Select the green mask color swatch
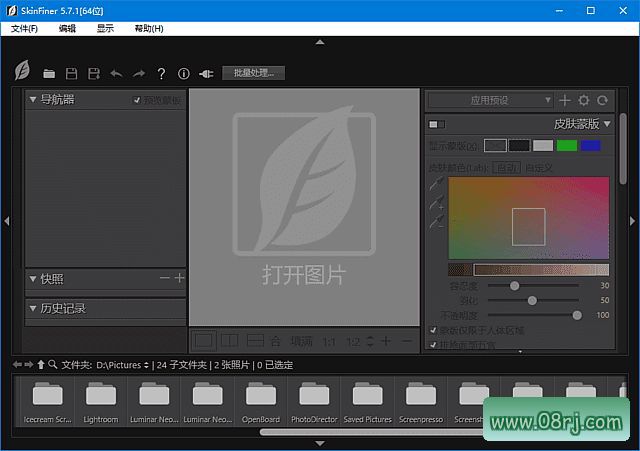The height and width of the screenshot is (451, 640). pyautogui.click(x=567, y=145)
